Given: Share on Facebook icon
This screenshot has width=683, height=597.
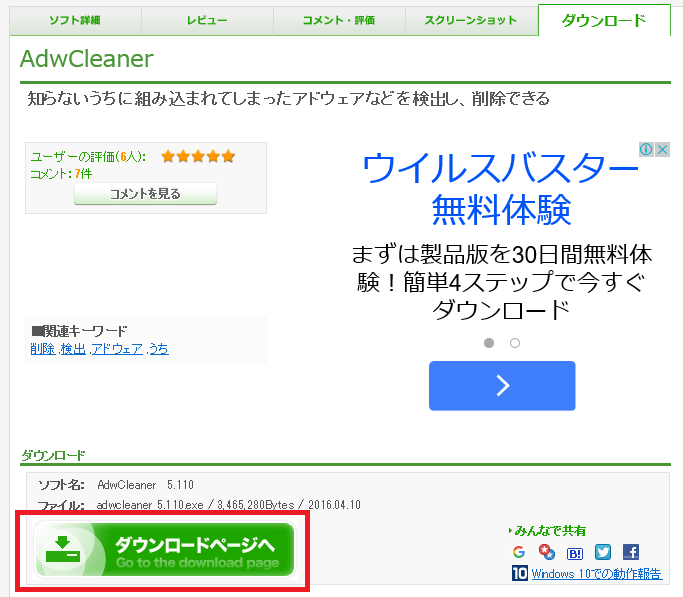Looking at the screenshot, I should (631, 552).
